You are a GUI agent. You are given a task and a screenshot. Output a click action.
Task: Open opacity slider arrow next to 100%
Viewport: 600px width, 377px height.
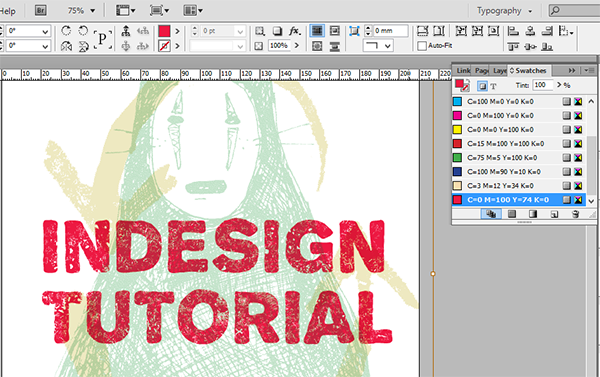(297, 46)
